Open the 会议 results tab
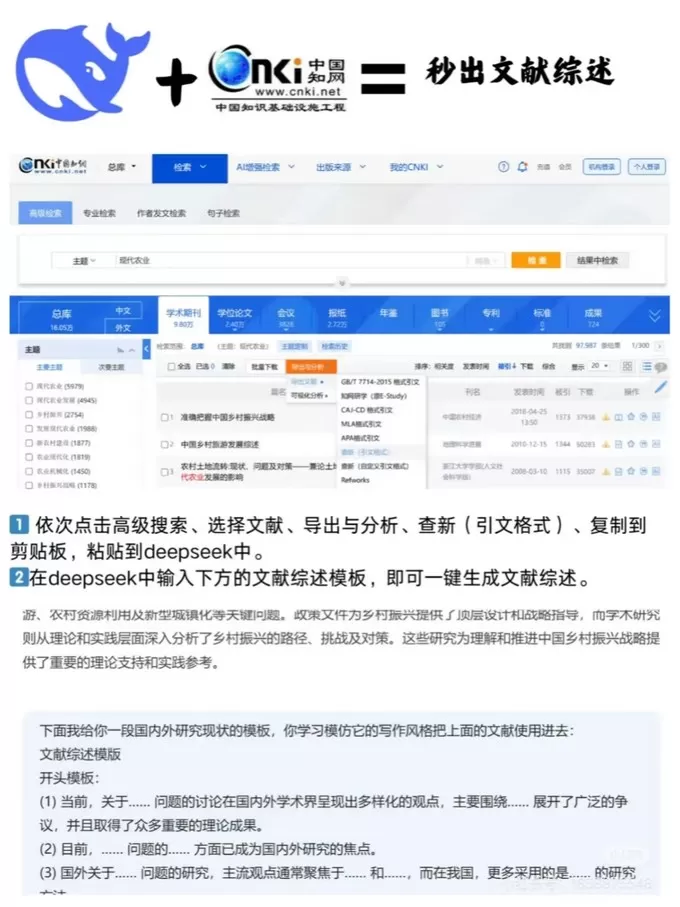The width and height of the screenshot is (680, 907). (286, 317)
